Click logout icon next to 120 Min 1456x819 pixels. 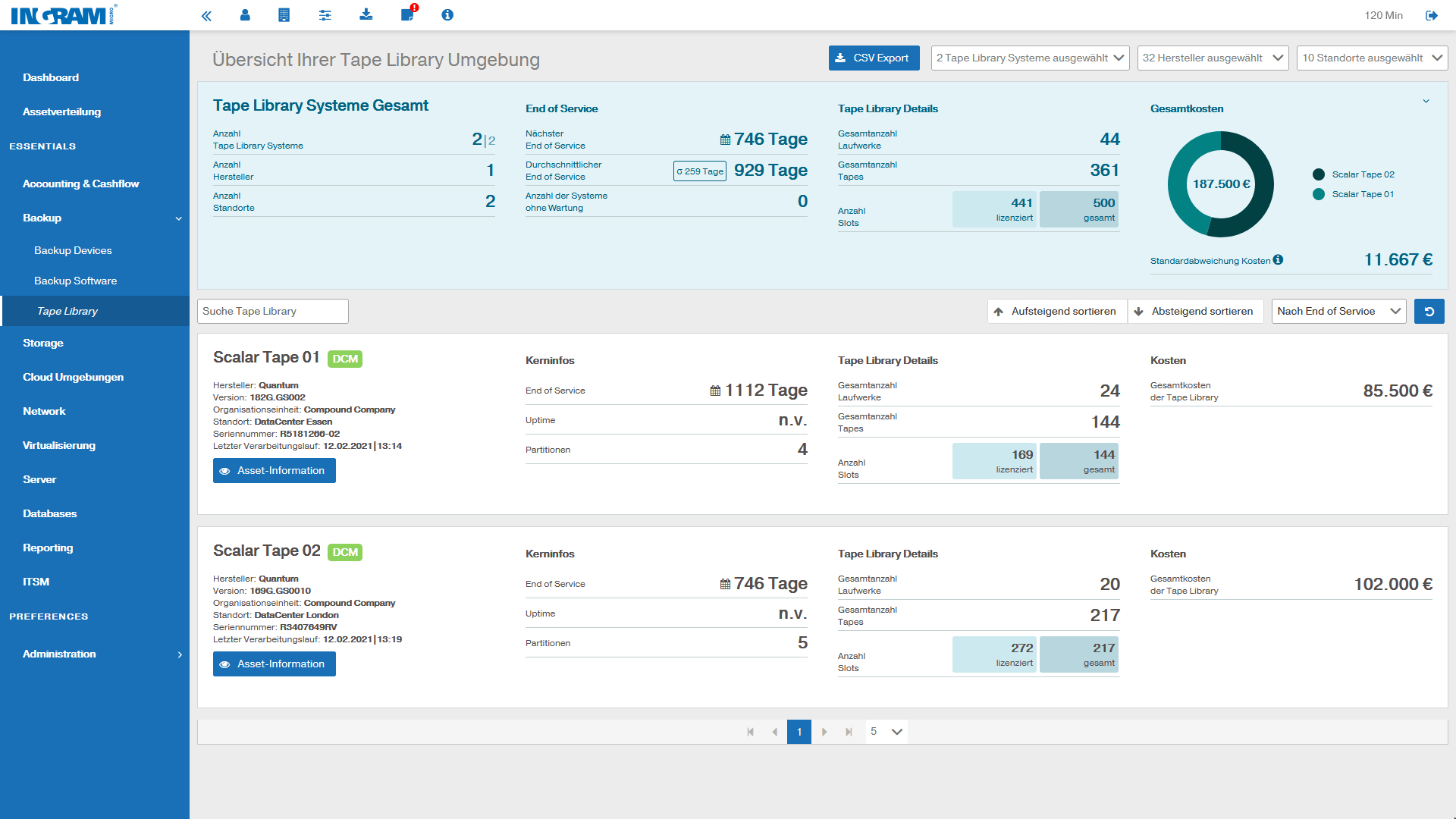(x=1432, y=15)
